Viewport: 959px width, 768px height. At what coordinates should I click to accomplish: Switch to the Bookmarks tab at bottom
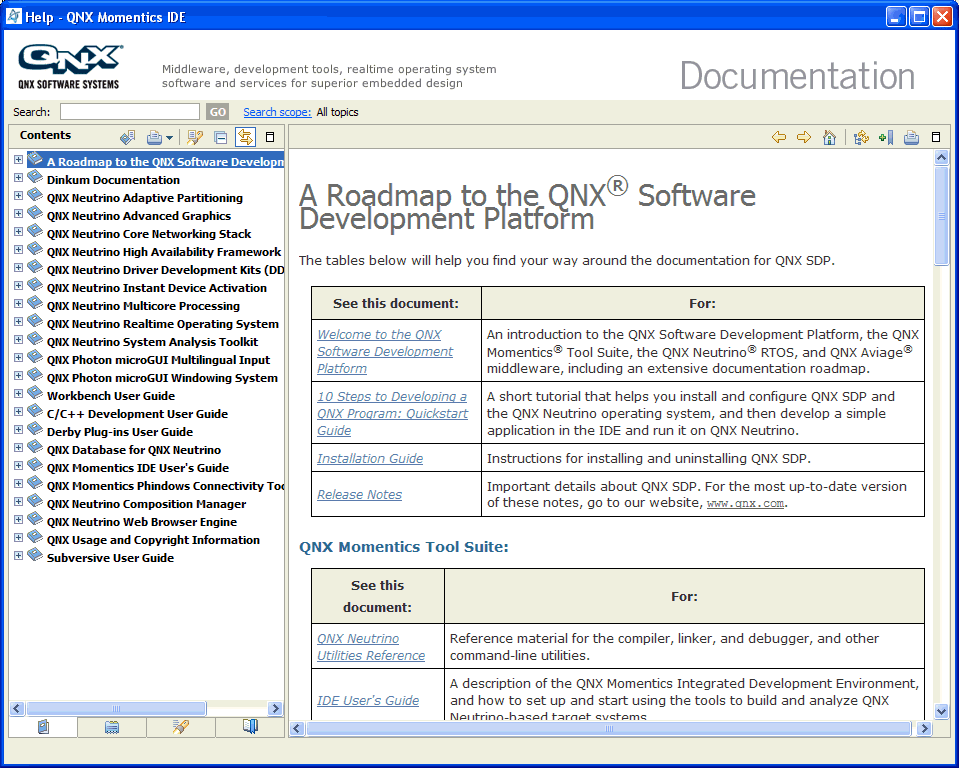coord(250,727)
